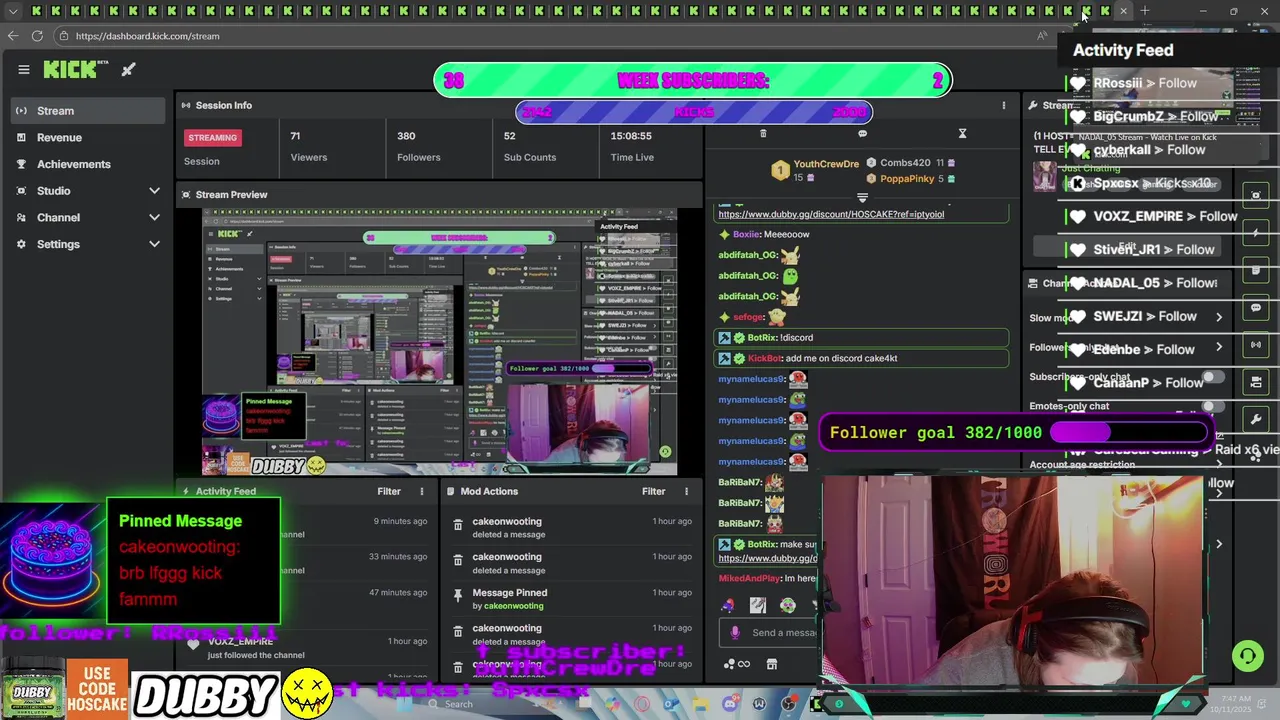Screen dimensions: 1280x720
Task: Click the trash icon above chat leaderboard
Action: pos(763,133)
